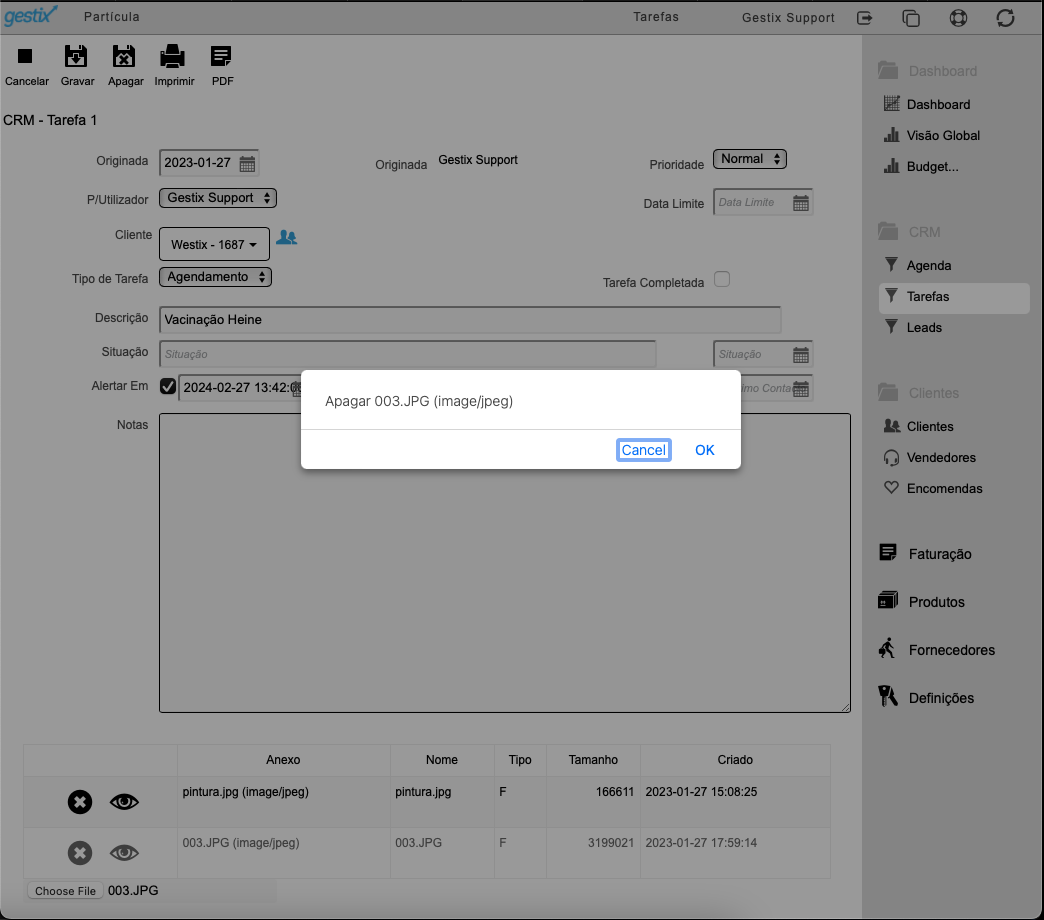
Task: Open Clientes item in the sidebar
Action: pos(929,427)
